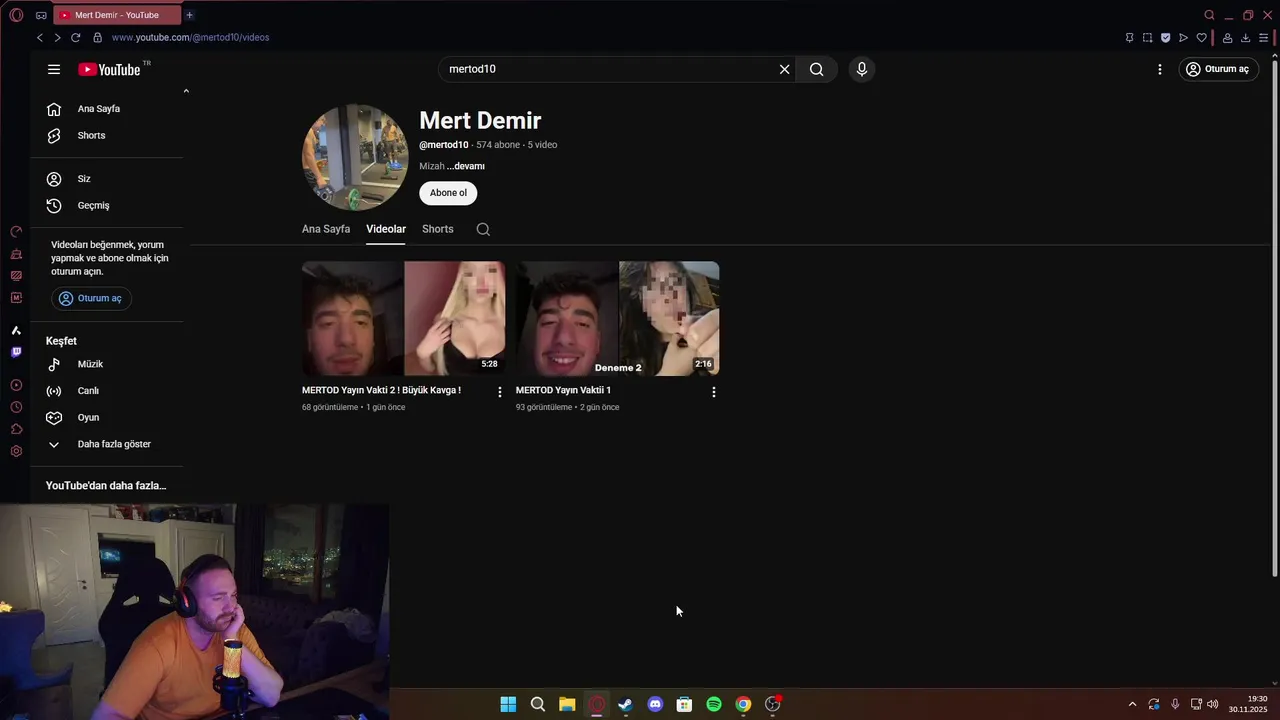1280x720 pixels.
Task: Open the YouTube hamburger guide menu
Action: tap(54, 69)
